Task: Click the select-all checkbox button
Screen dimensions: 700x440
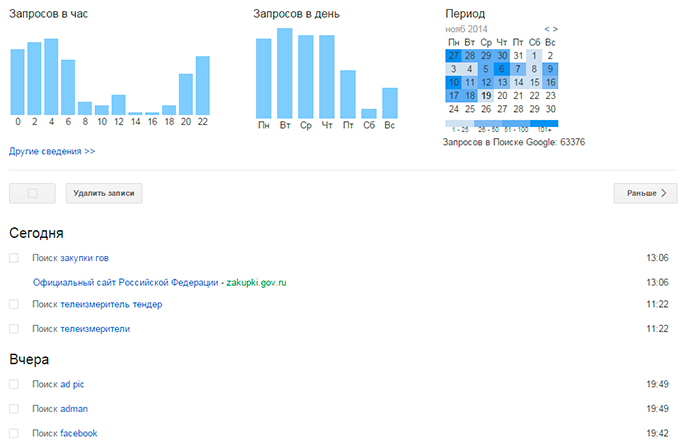Action: (33, 193)
